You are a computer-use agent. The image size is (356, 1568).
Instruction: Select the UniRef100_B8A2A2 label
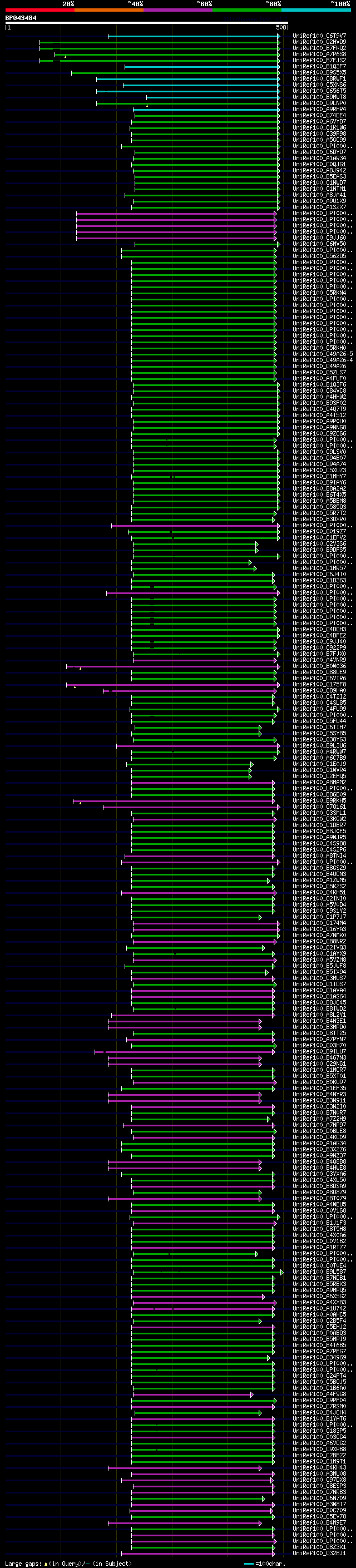coord(319,489)
